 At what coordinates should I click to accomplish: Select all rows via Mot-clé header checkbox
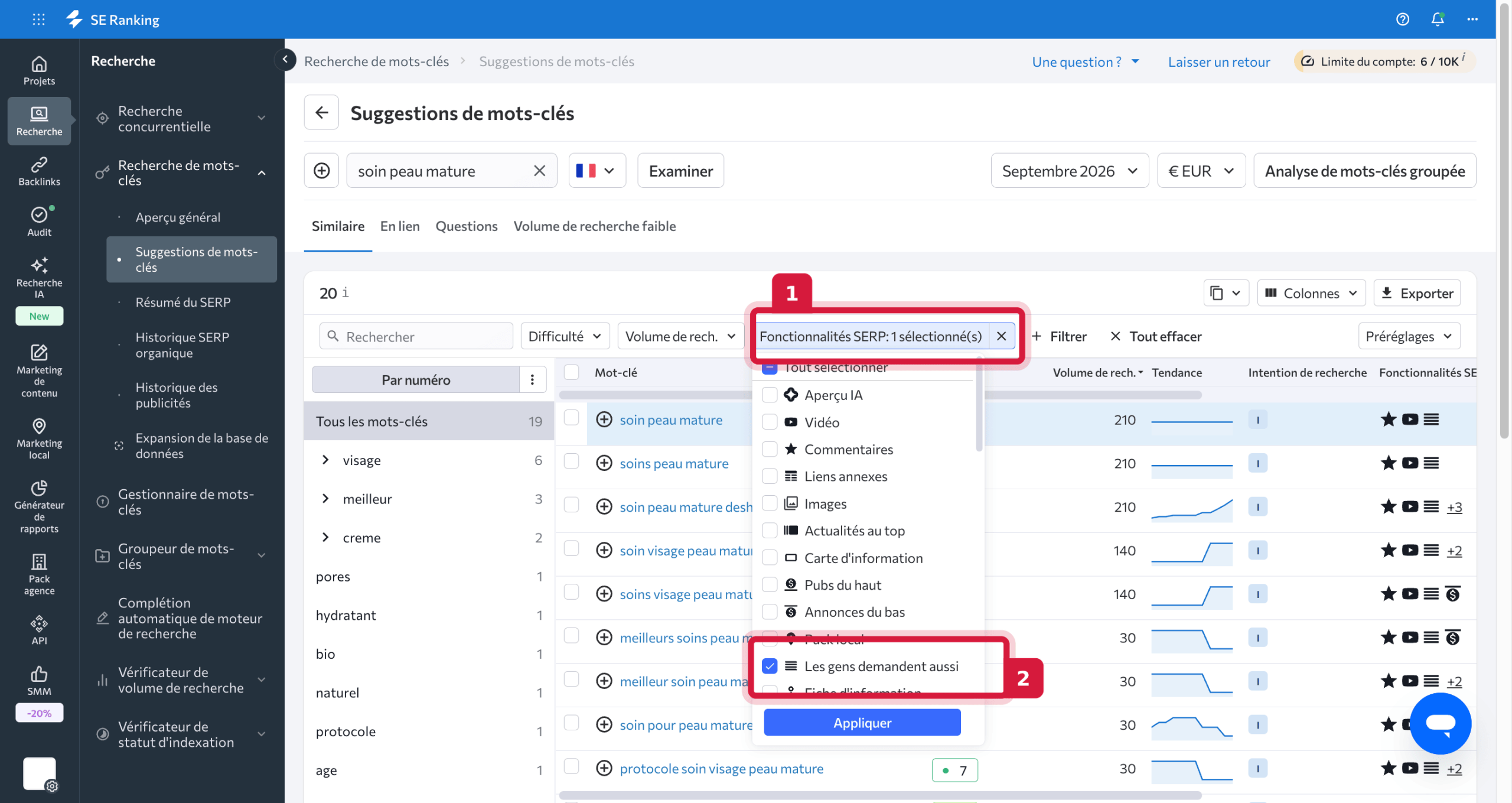[571, 372]
